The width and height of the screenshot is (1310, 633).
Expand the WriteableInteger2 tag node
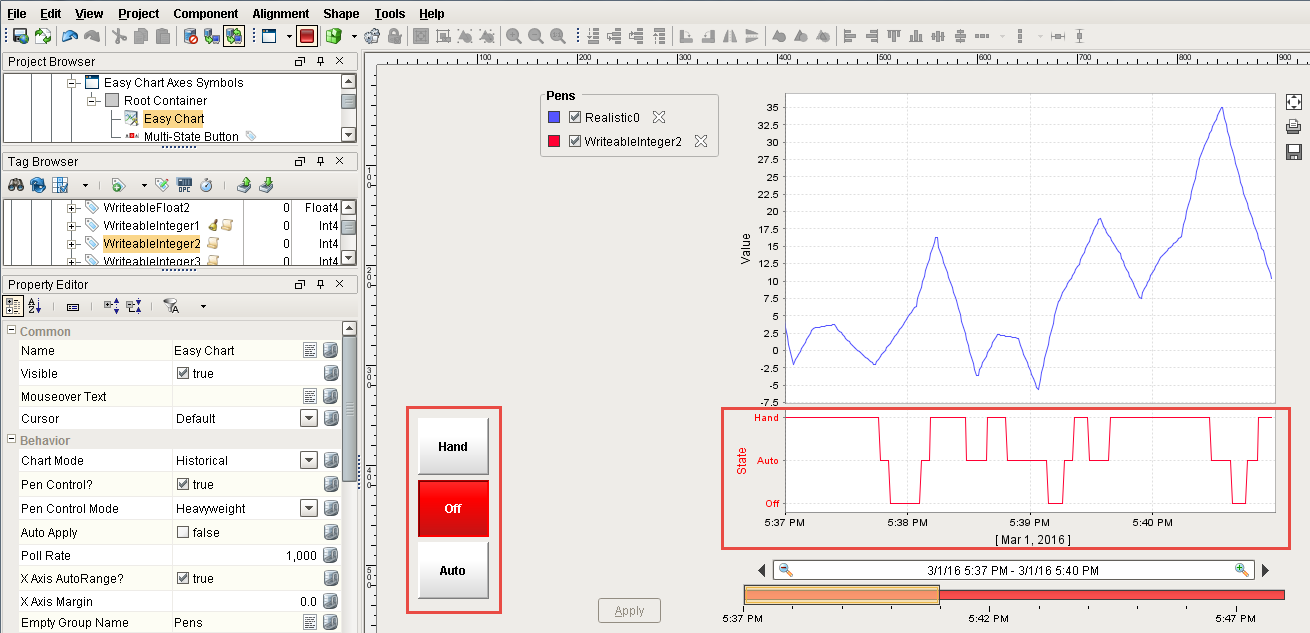tap(72, 244)
